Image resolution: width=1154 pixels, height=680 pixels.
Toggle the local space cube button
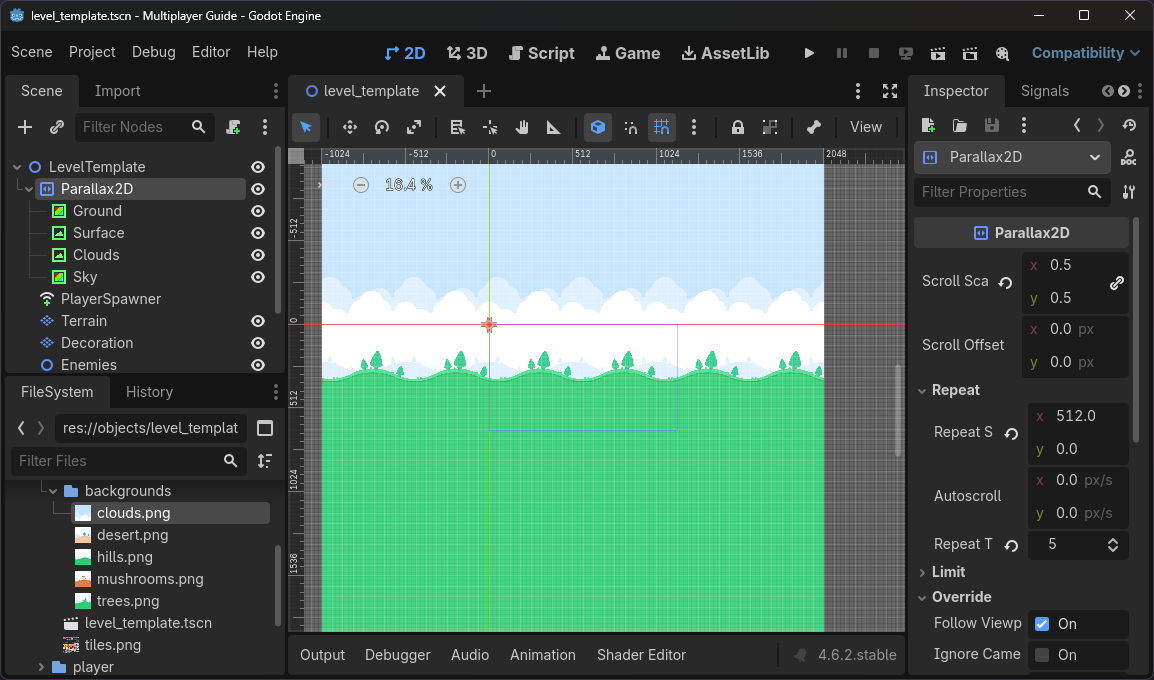[x=598, y=127]
